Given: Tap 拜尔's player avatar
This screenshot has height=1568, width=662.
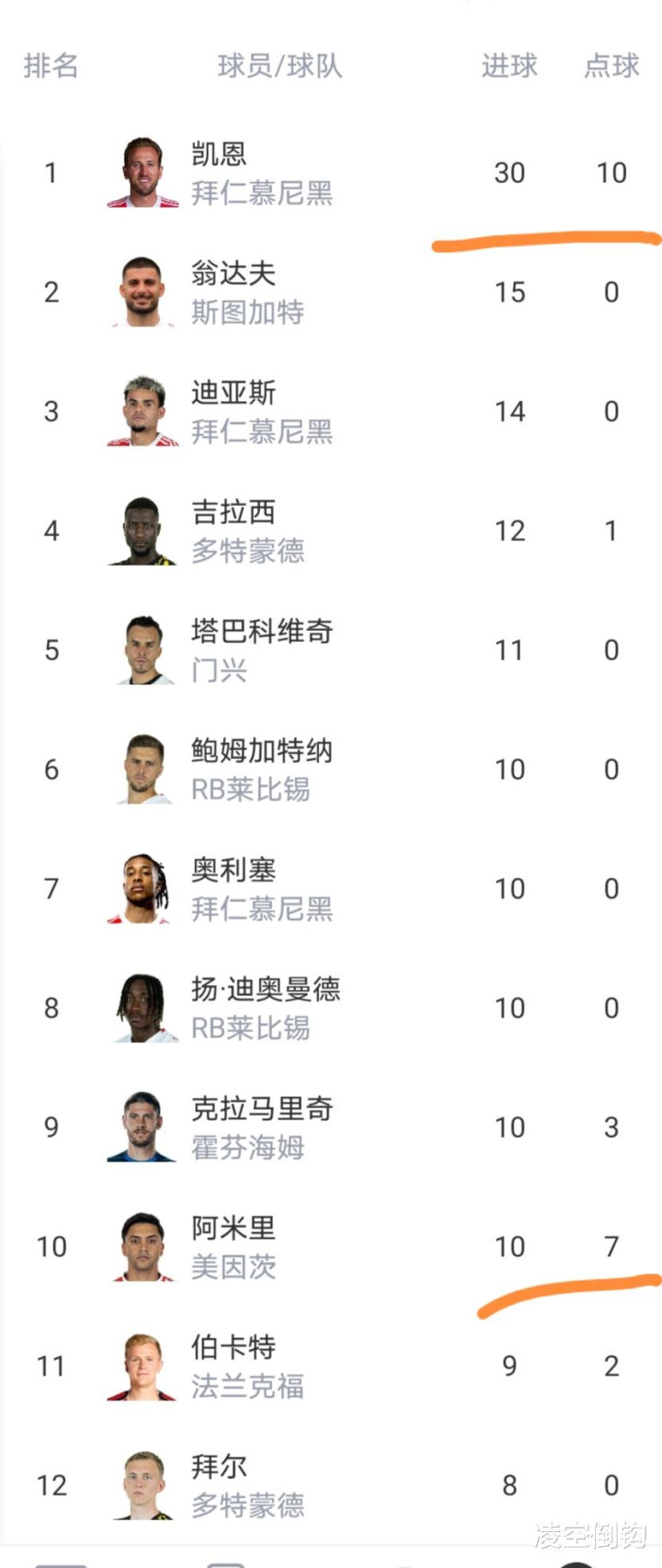Looking at the screenshot, I should pos(143,1485).
